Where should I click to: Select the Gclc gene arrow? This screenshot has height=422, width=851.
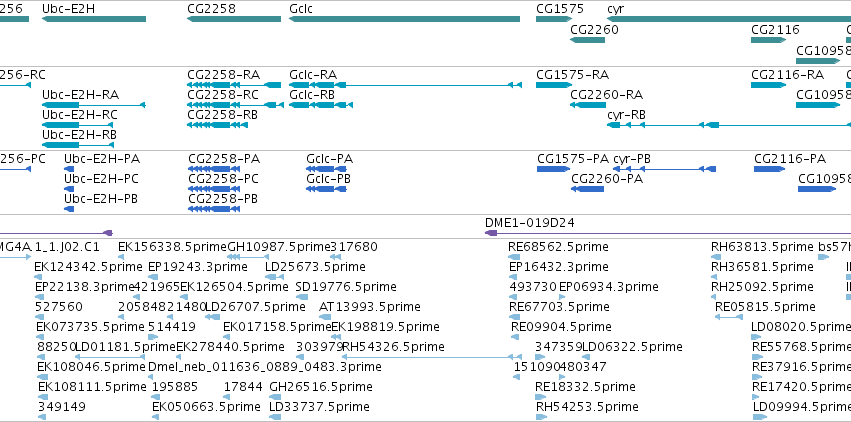404,19
